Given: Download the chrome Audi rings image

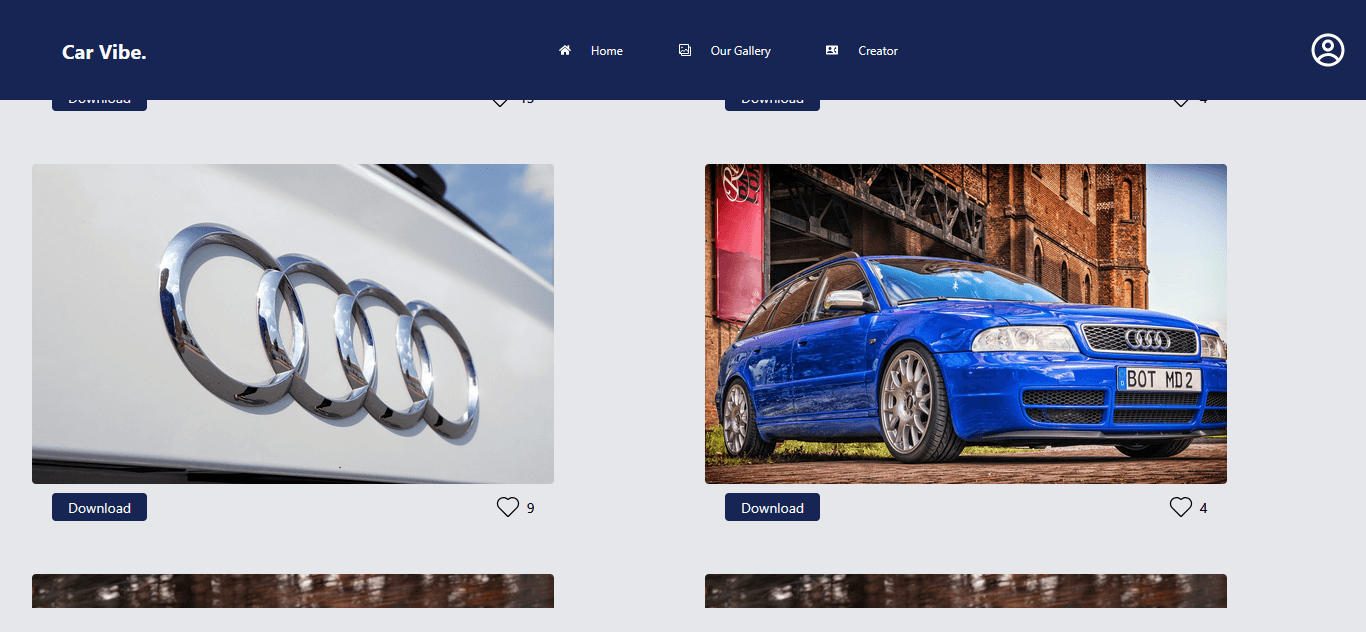Looking at the screenshot, I should (99, 507).
